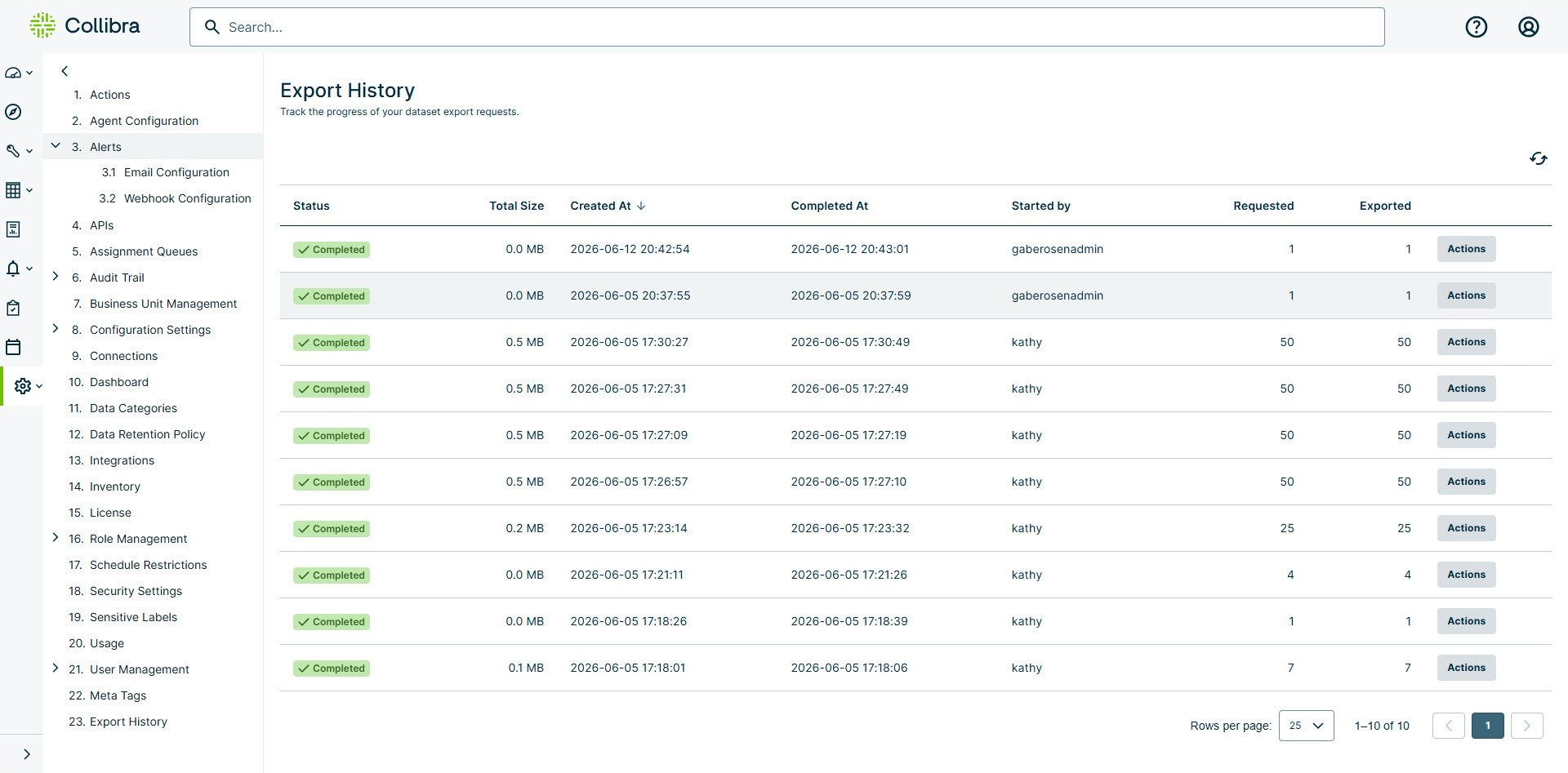The height and width of the screenshot is (773, 1568).
Task: Open Meta Tags menu item
Action: tap(118, 695)
